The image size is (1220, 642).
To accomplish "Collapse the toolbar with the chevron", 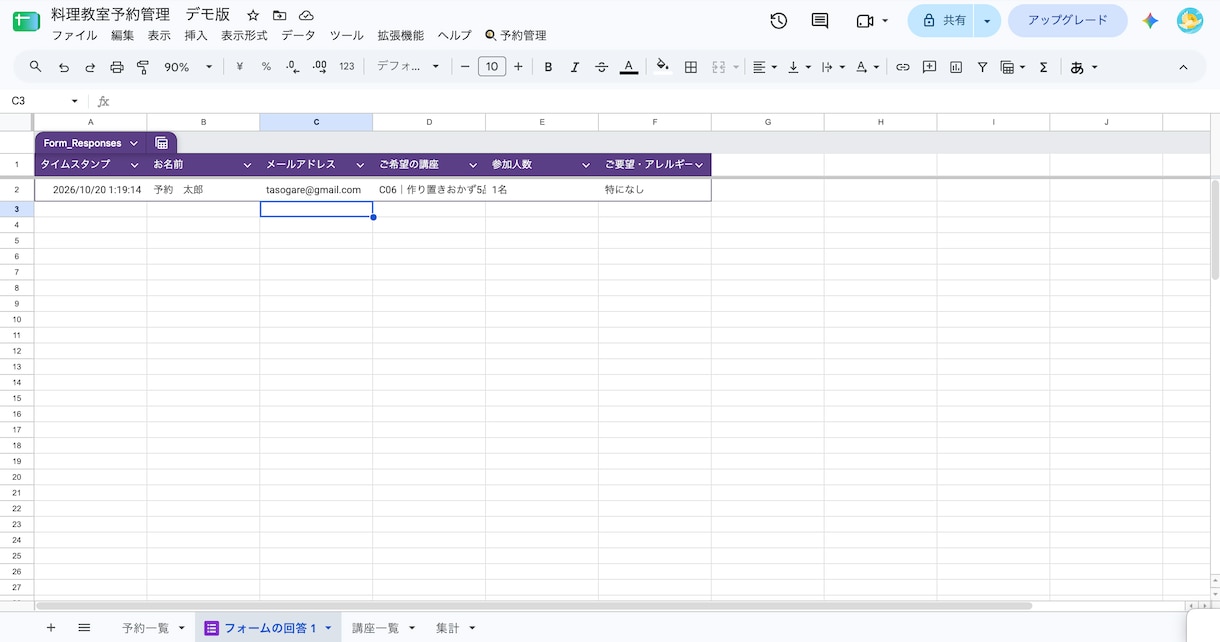I will (1183, 67).
